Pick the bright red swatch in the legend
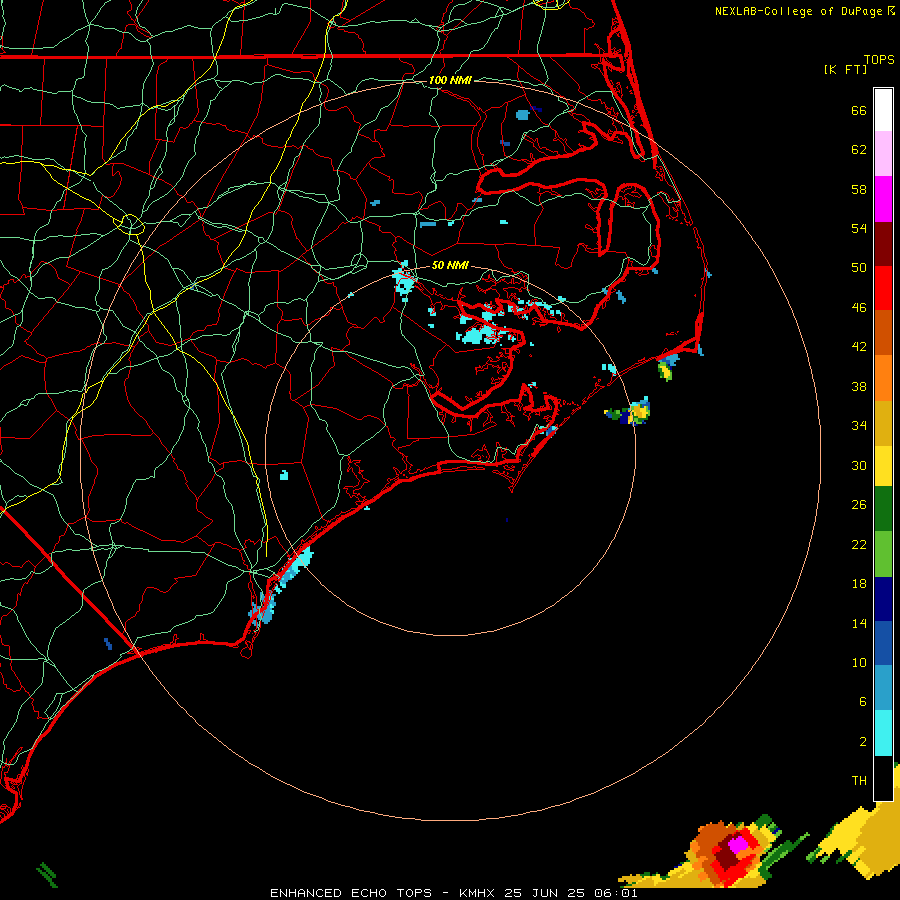 pyautogui.click(x=883, y=288)
